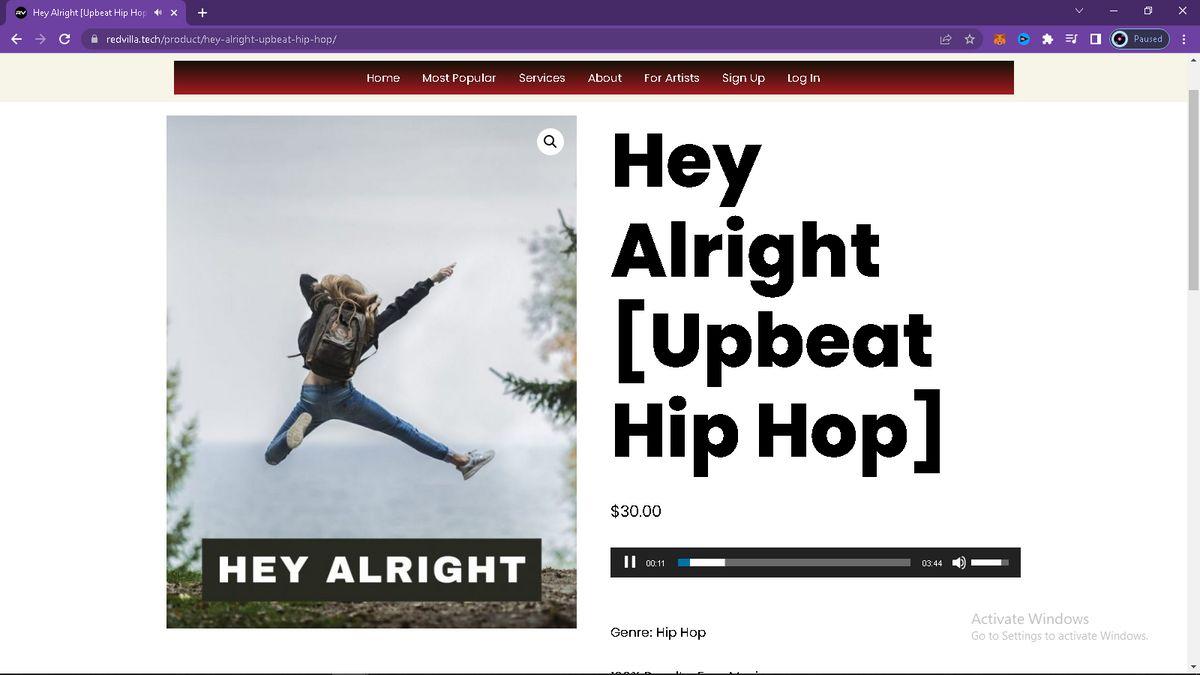This screenshot has height=675, width=1200.
Task: Open the media control icon
Action: [x=1071, y=39]
